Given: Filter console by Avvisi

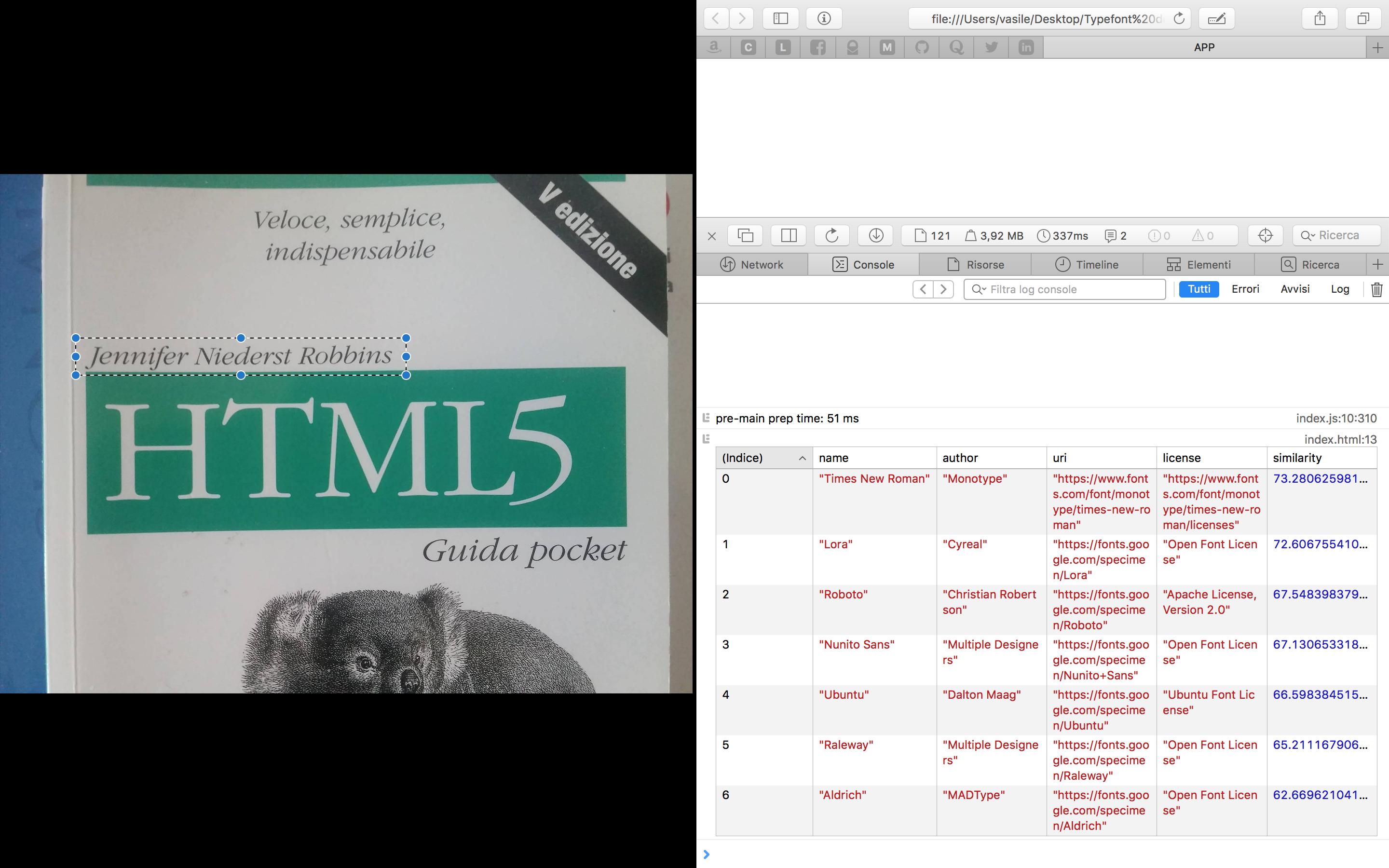Looking at the screenshot, I should [x=1295, y=289].
